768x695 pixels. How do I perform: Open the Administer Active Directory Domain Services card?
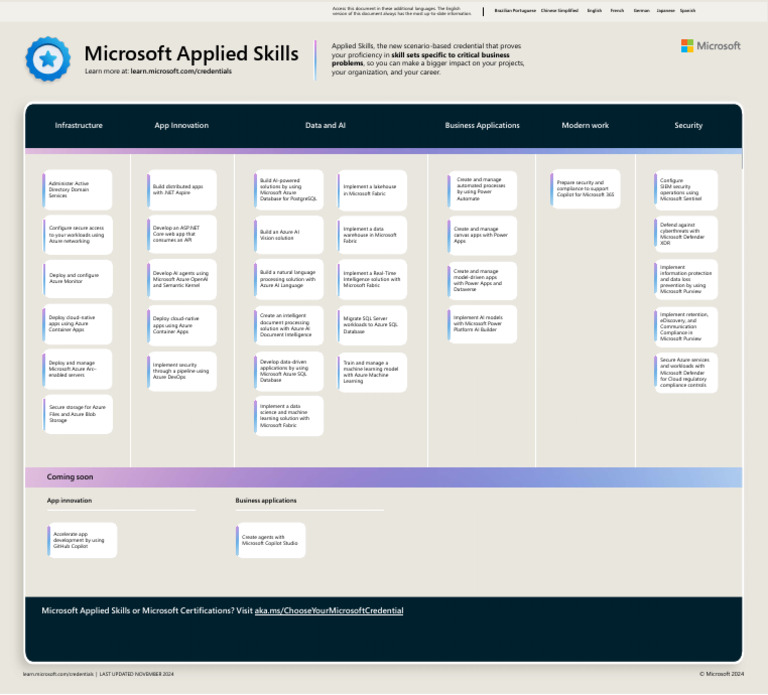click(x=78, y=189)
